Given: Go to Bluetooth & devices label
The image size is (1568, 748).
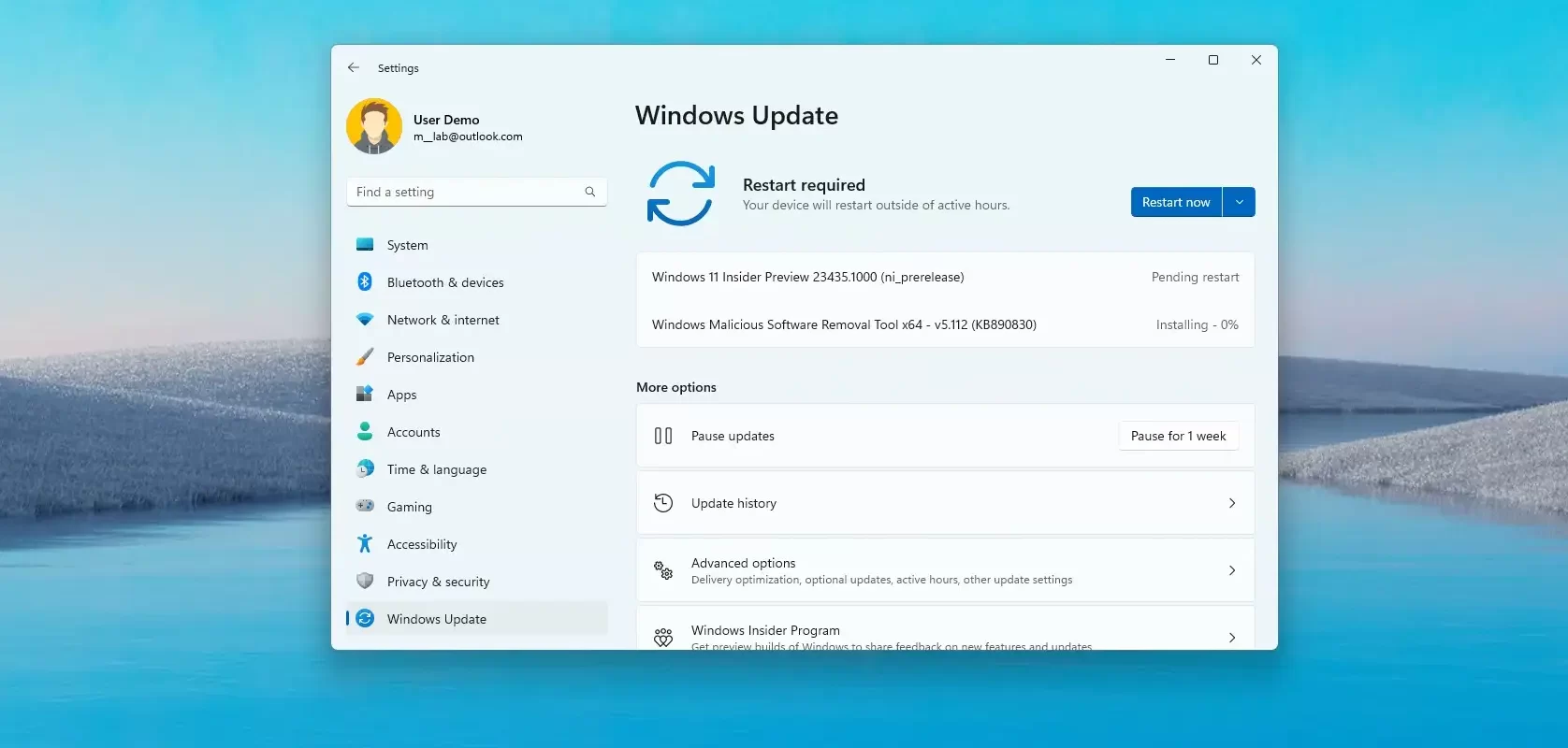Looking at the screenshot, I should pyautogui.click(x=445, y=282).
